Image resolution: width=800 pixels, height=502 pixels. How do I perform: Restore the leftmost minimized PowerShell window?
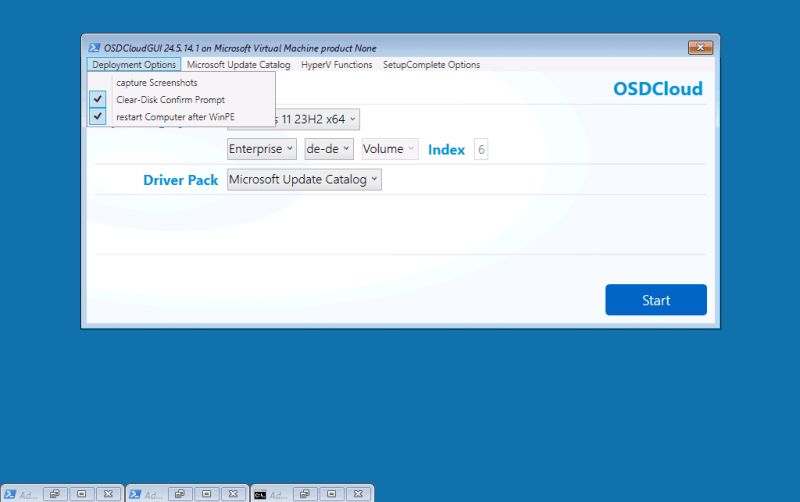pyautogui.click(x=55, y=494)
